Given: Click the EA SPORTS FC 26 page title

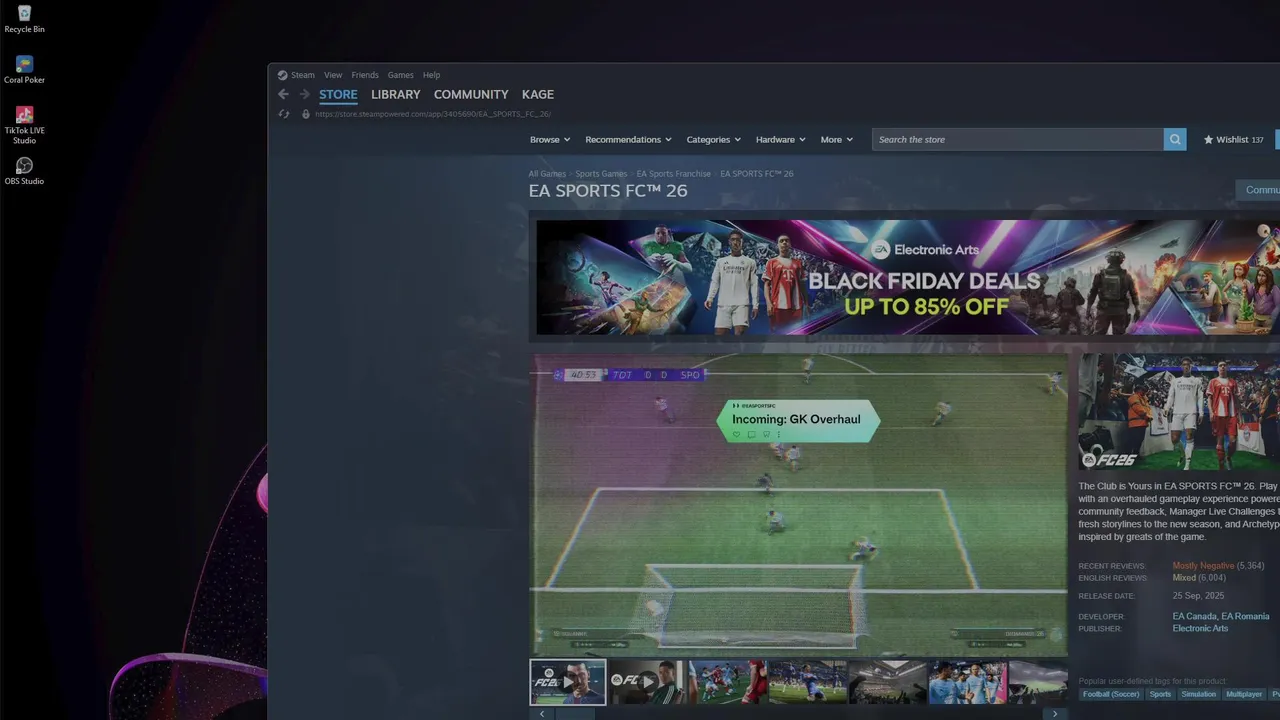Looking at the screenshot, I should point(608,191).
